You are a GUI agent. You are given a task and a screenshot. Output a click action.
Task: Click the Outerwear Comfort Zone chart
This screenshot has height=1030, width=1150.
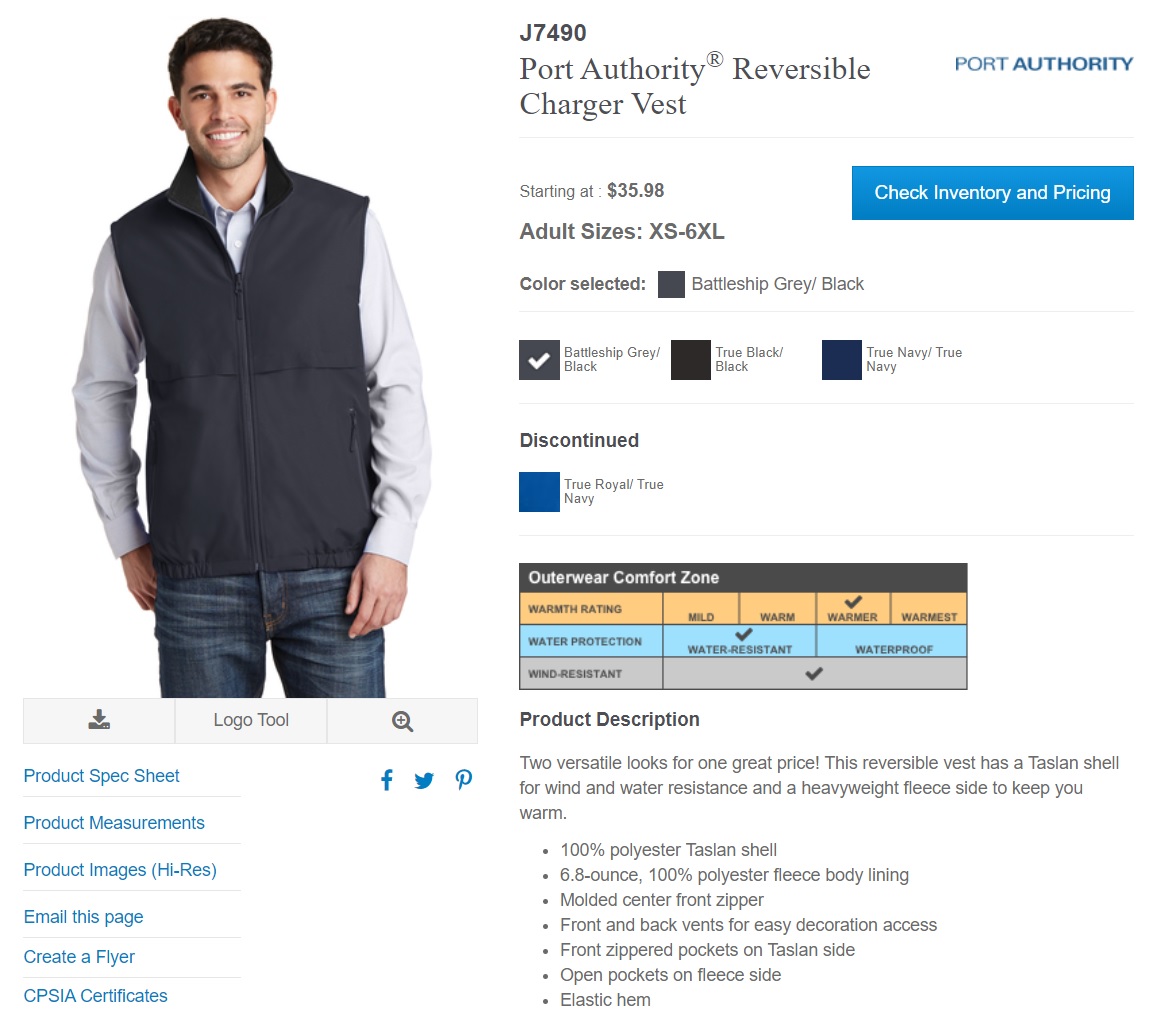(x=743, y=627)
